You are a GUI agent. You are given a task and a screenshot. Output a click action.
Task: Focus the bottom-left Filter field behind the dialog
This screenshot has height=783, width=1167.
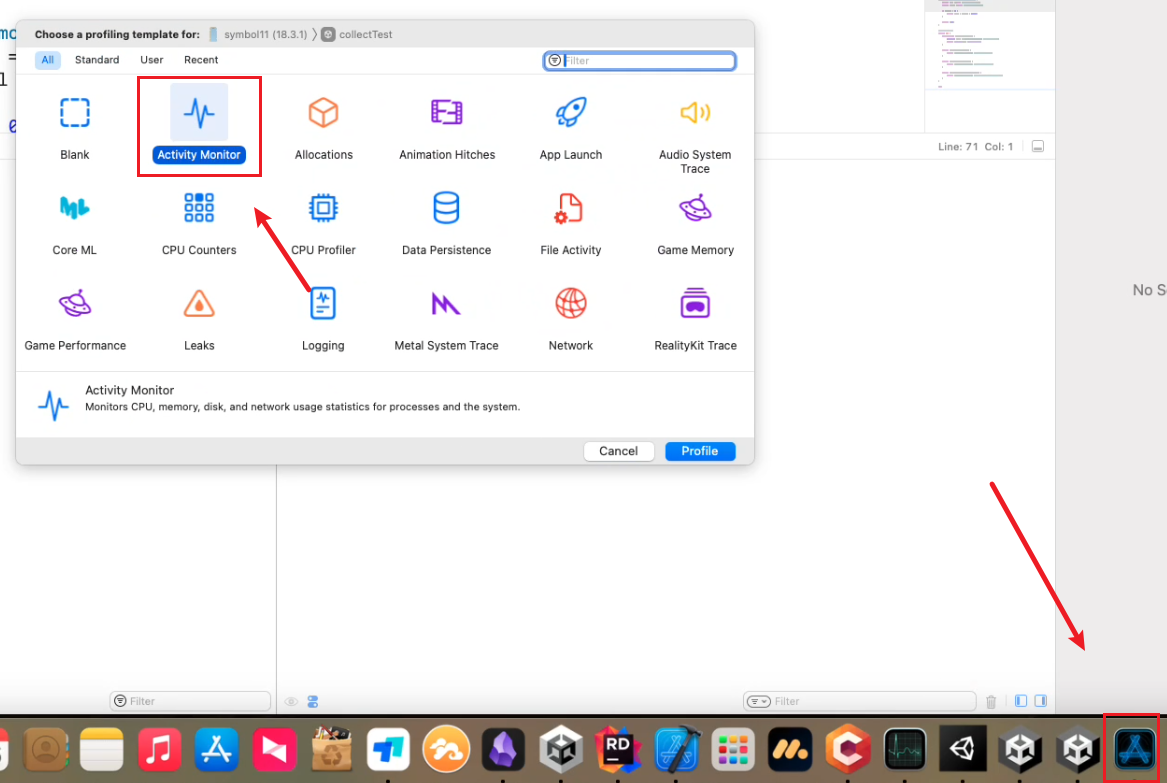tap(190, 701)
